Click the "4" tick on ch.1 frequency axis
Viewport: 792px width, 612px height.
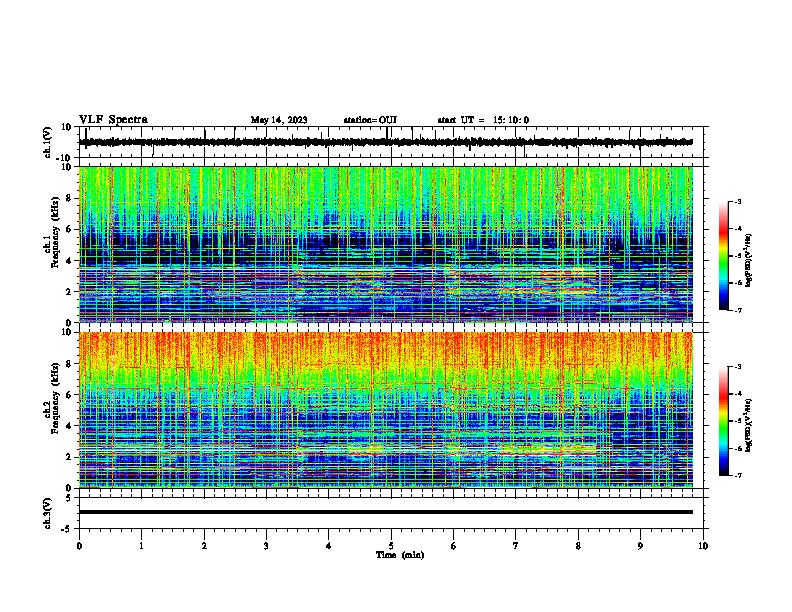click(x=69, y=261)
